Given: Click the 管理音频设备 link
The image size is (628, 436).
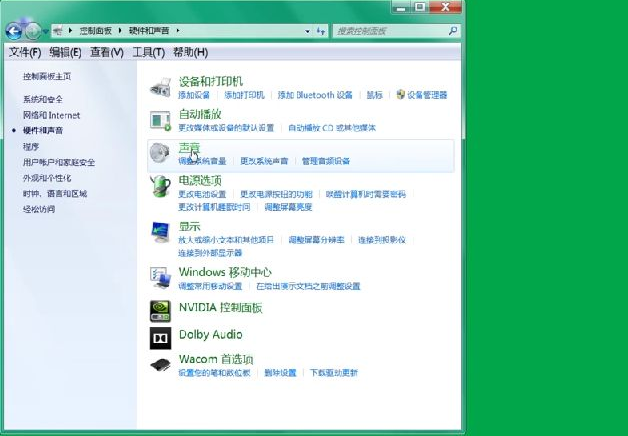Looking at the screenshot, I should [326, 161].
